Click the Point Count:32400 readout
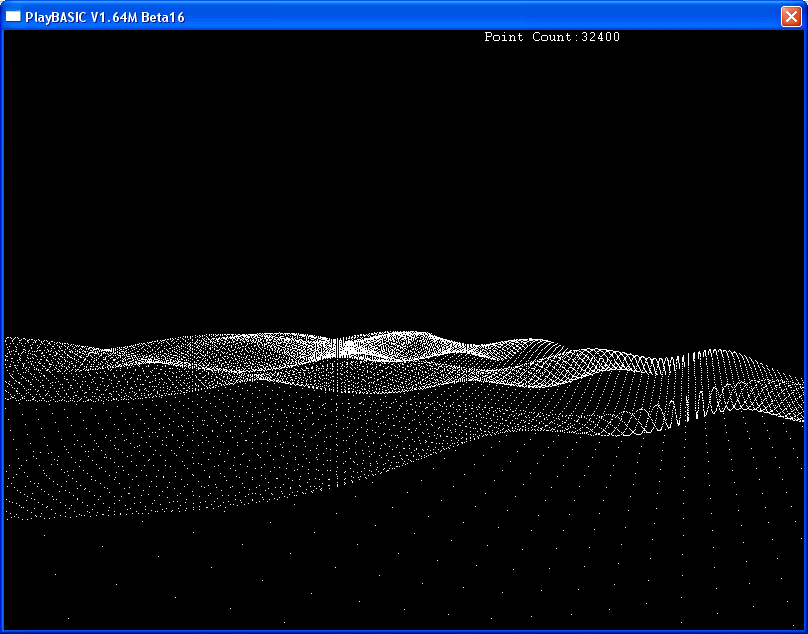The image size is (808, 634). coord(552,37)
